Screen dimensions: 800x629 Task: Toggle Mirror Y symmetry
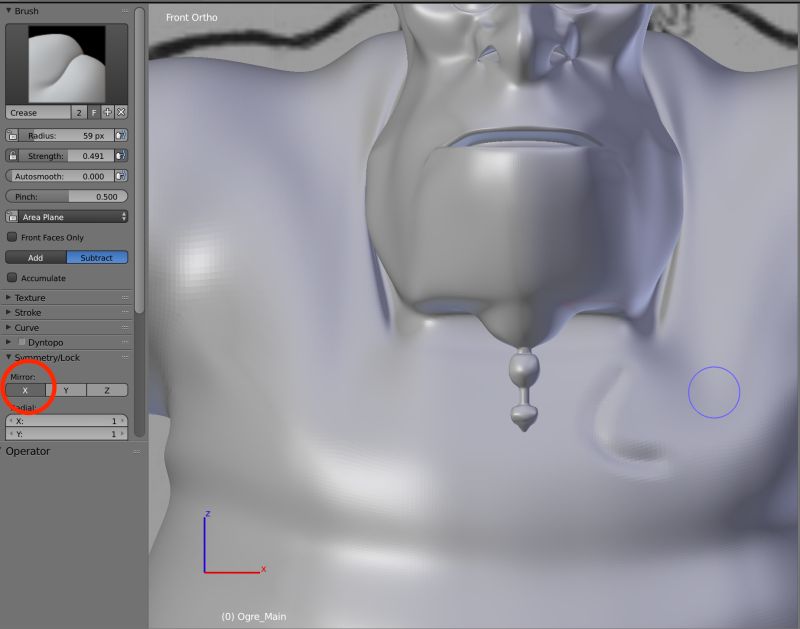click(x=65, y=390)
